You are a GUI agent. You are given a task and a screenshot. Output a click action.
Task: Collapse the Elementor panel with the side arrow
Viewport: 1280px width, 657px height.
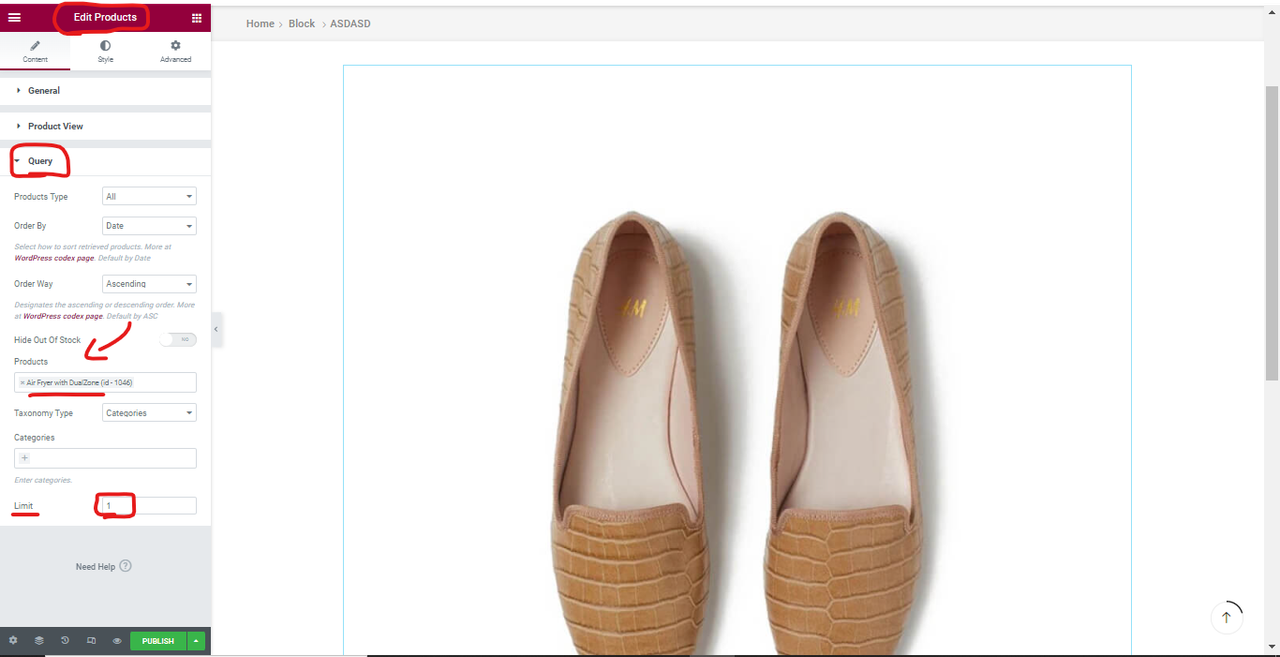tap(216, 329)
